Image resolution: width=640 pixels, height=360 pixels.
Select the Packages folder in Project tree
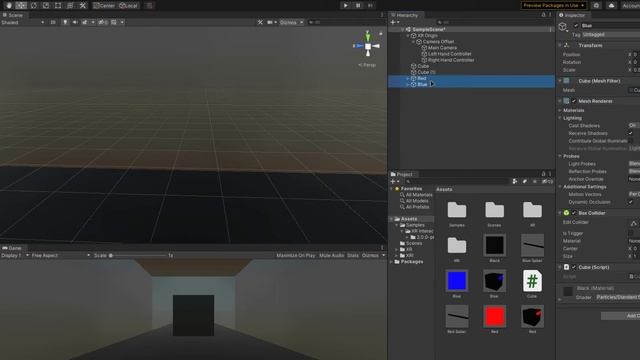tap(412, 262)
